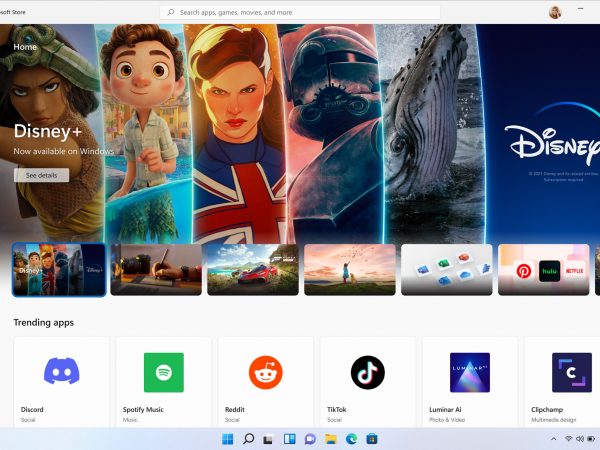Minimize the Microsoft Store window
Screen dimensions: 600x450
pos(580,8)
